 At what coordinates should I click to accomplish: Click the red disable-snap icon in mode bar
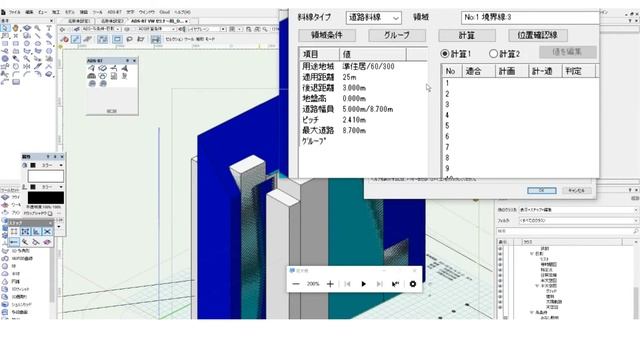coord(64,40)
